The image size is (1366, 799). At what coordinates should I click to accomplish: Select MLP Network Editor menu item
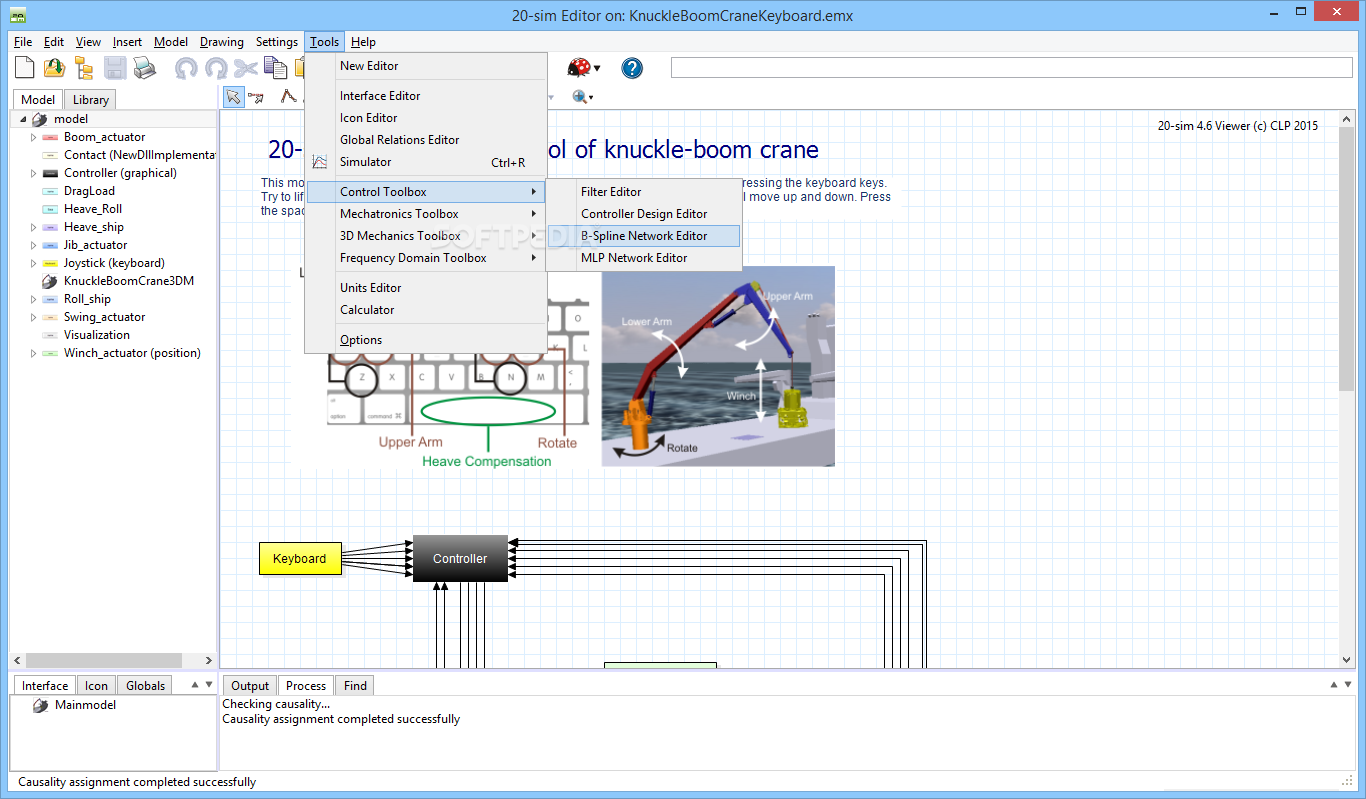644,258
